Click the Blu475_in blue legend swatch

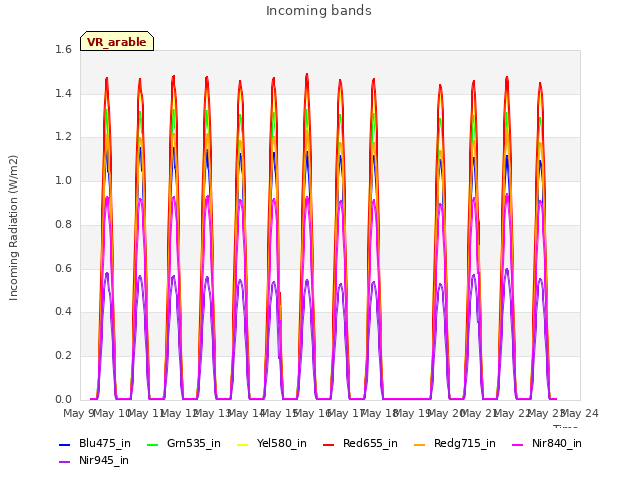pos(65,444)
